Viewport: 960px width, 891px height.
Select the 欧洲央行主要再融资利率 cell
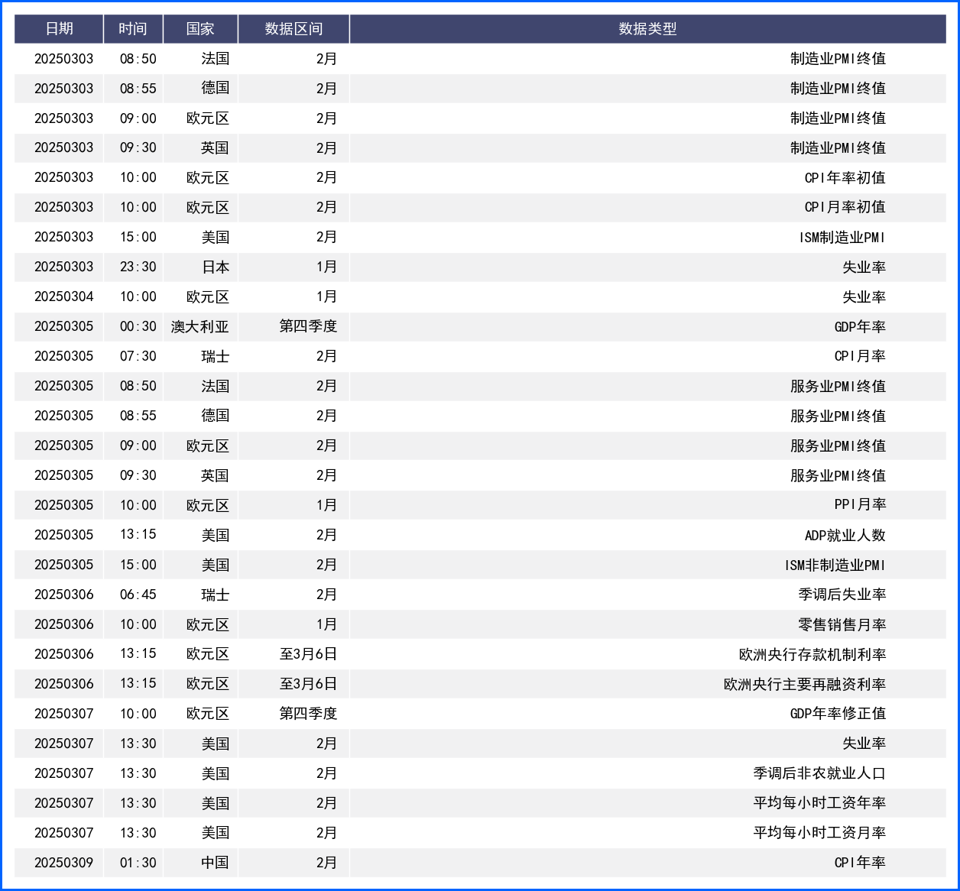[804, 683]
